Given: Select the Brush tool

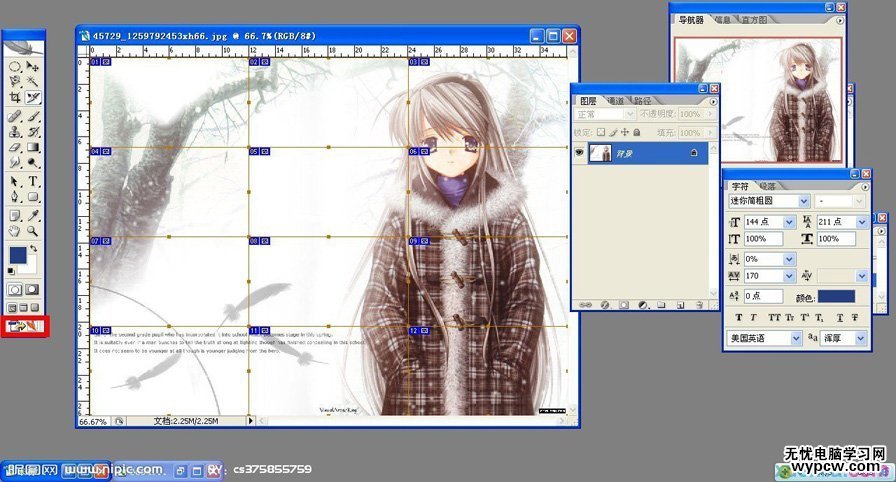Looking at the screenshot, I should pos(33,117).
